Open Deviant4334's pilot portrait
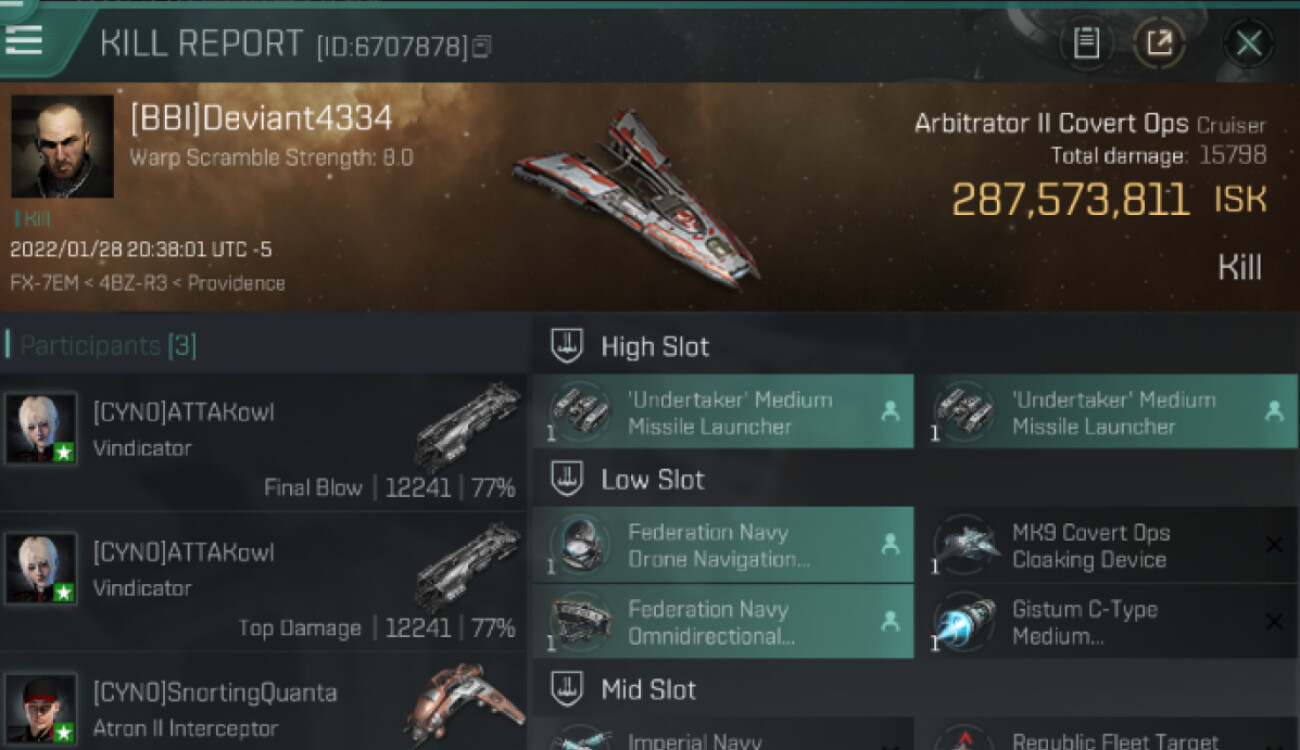Viewport: 1300px width, 750px height. tap(62, 147)
